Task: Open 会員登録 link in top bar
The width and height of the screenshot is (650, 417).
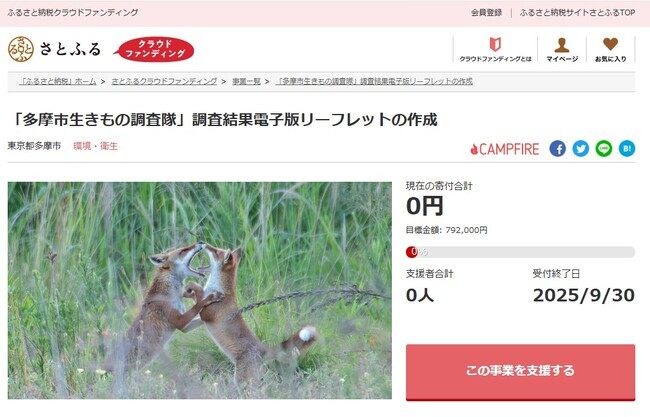Action: click(x=486, y=12)
